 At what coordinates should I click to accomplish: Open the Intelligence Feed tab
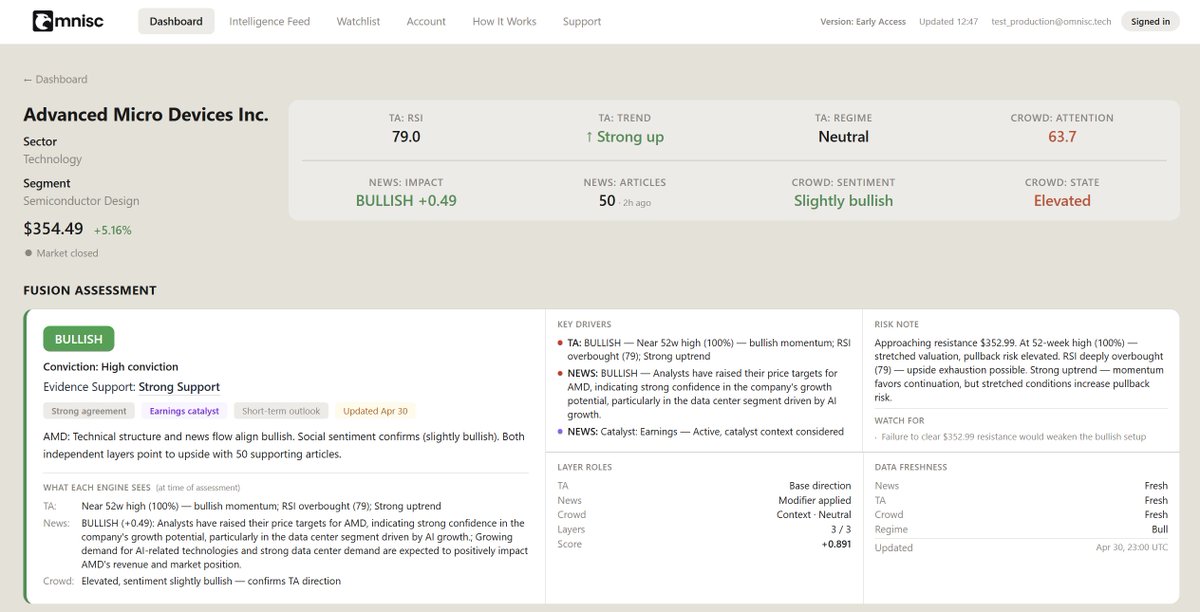pyautogui.click(x=270, y=21)
